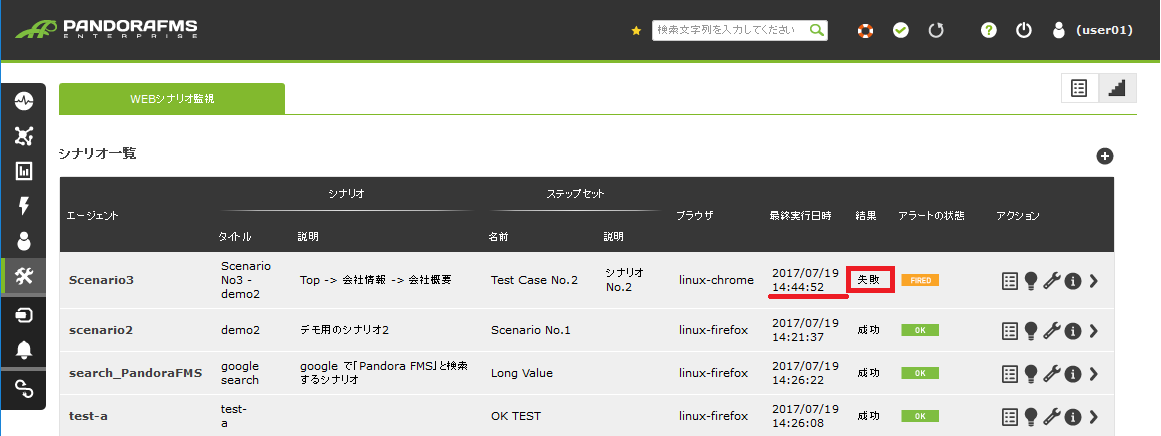Open list icon for test-a row
The width and height of the screenshot is (1161, 436).
1009,417
